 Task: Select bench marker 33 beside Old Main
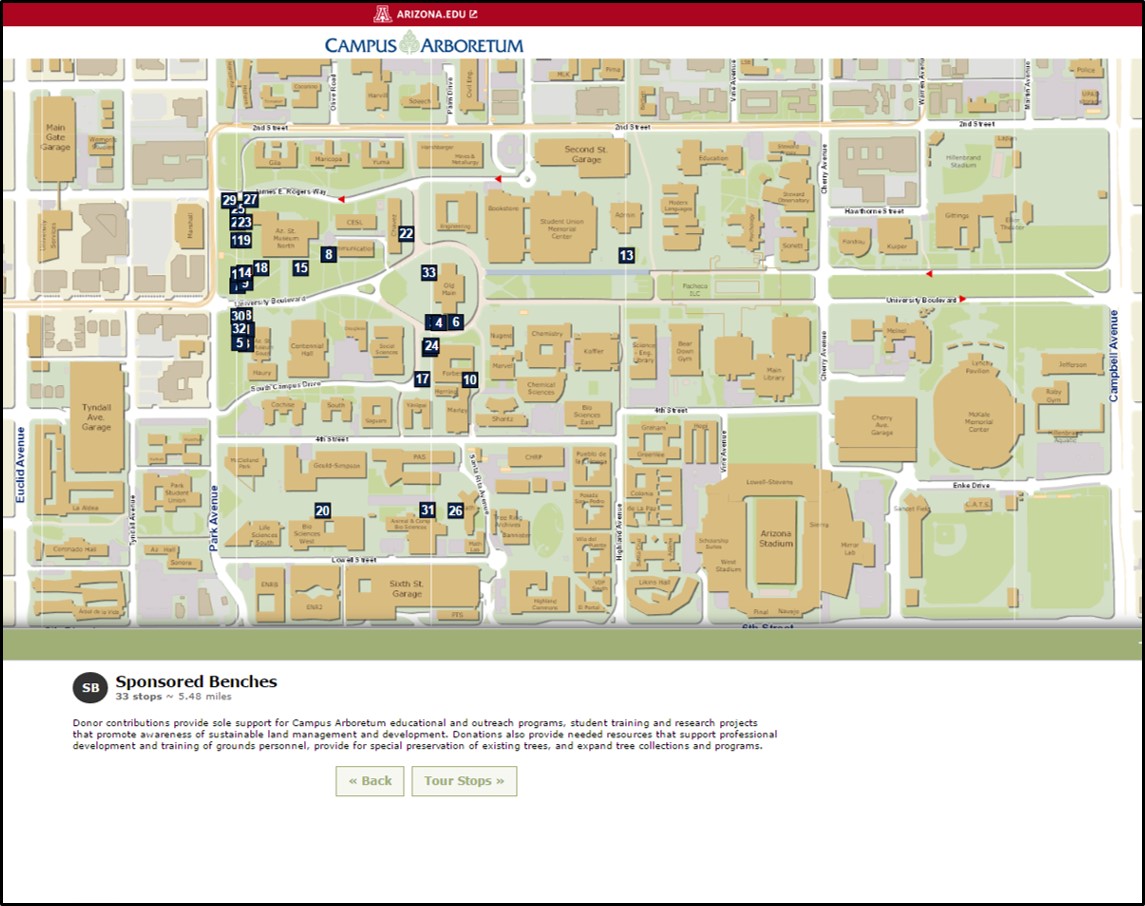point(429,272)
